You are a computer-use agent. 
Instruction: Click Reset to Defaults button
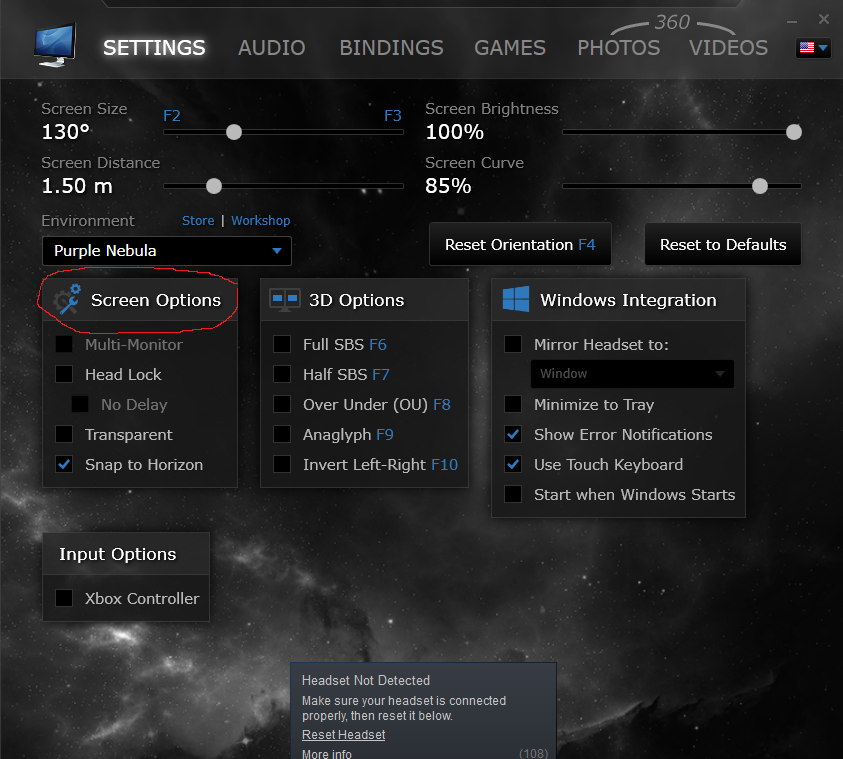[723, 245]
